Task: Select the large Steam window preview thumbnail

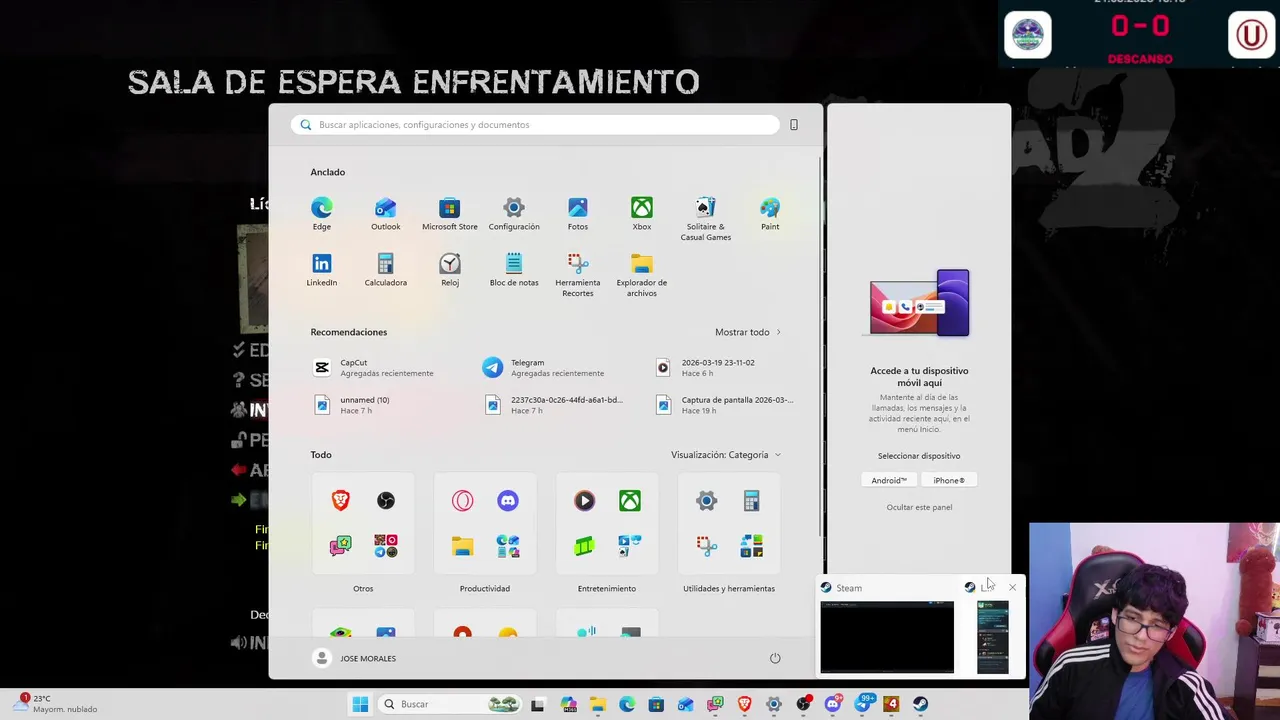Action: coord(887,637)
